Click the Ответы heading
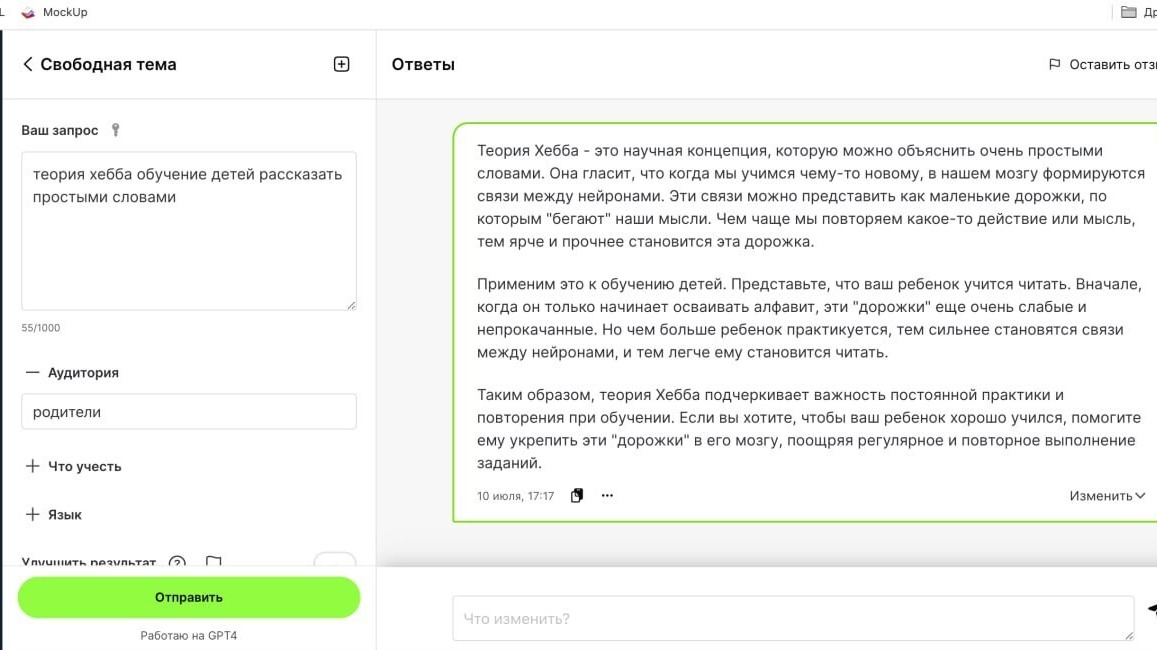Viewport: 1157px width, 650px height. [423, 64]
